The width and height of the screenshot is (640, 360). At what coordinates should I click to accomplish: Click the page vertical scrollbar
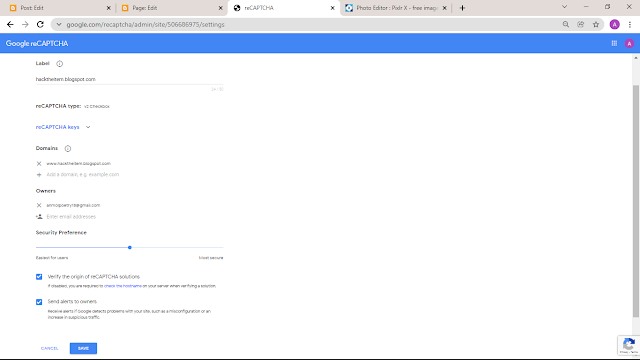636,201
